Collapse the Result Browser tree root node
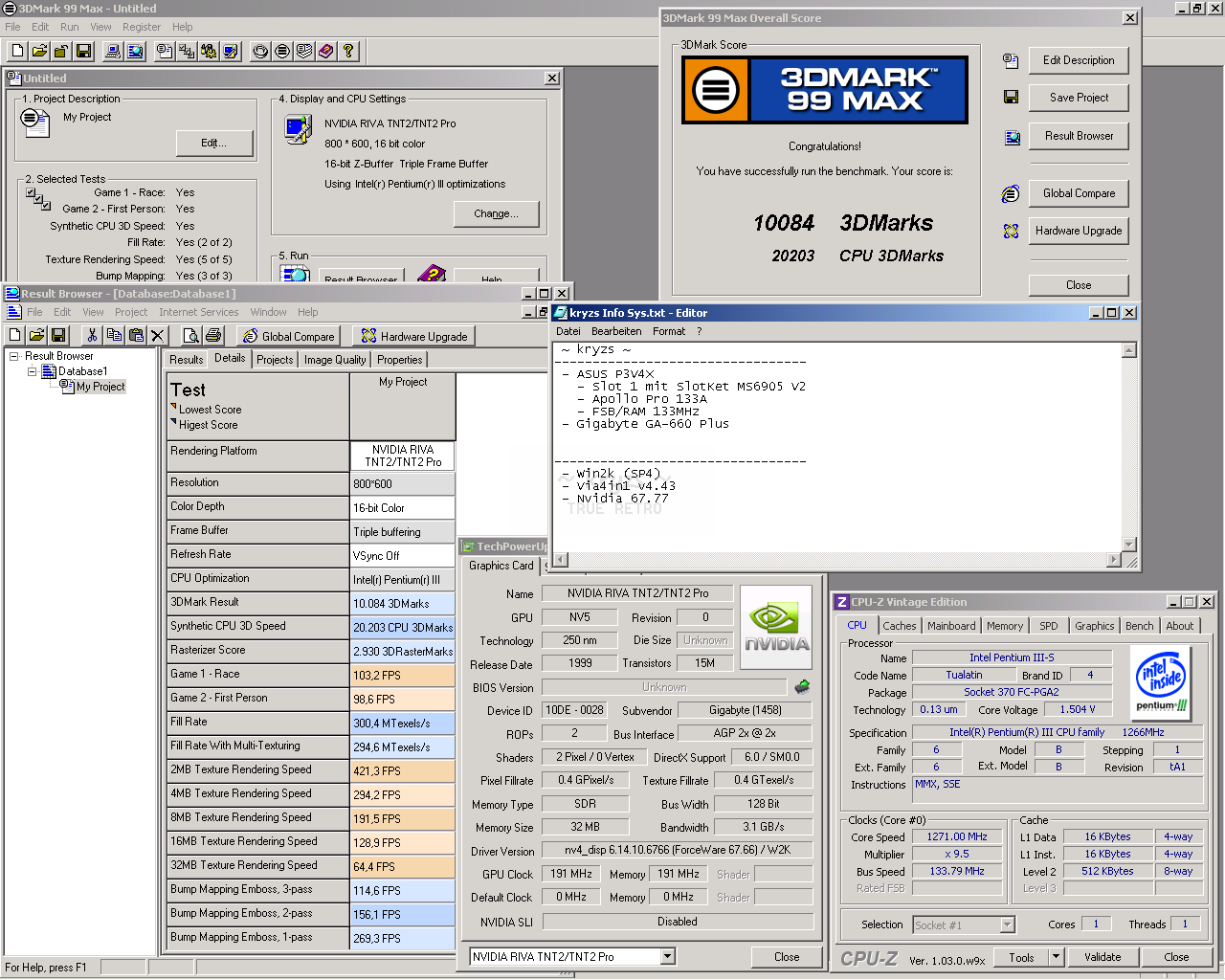 [14, 356]
